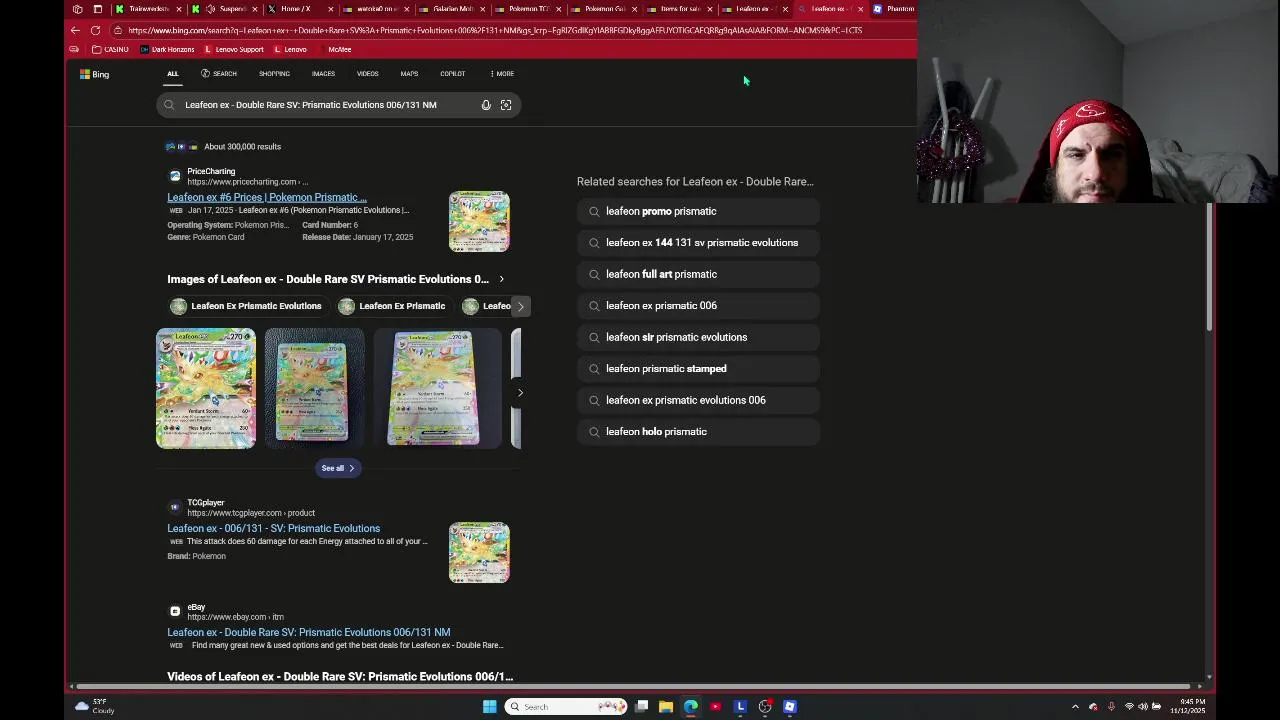Click the PriceCharting site favicon
The image size is (1280, 720).
pos(175,176)
